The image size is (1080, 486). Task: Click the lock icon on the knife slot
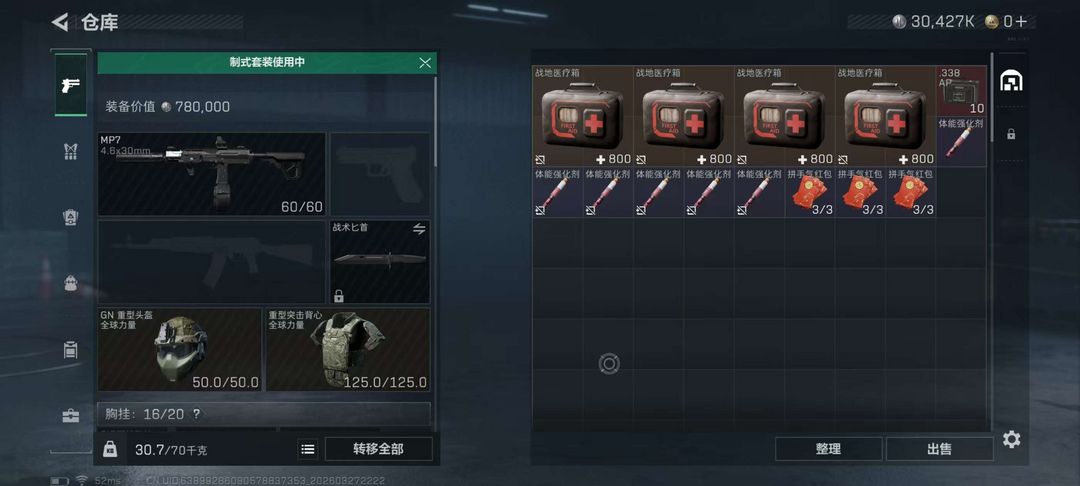pyautogui.click(x=338, y=296)
